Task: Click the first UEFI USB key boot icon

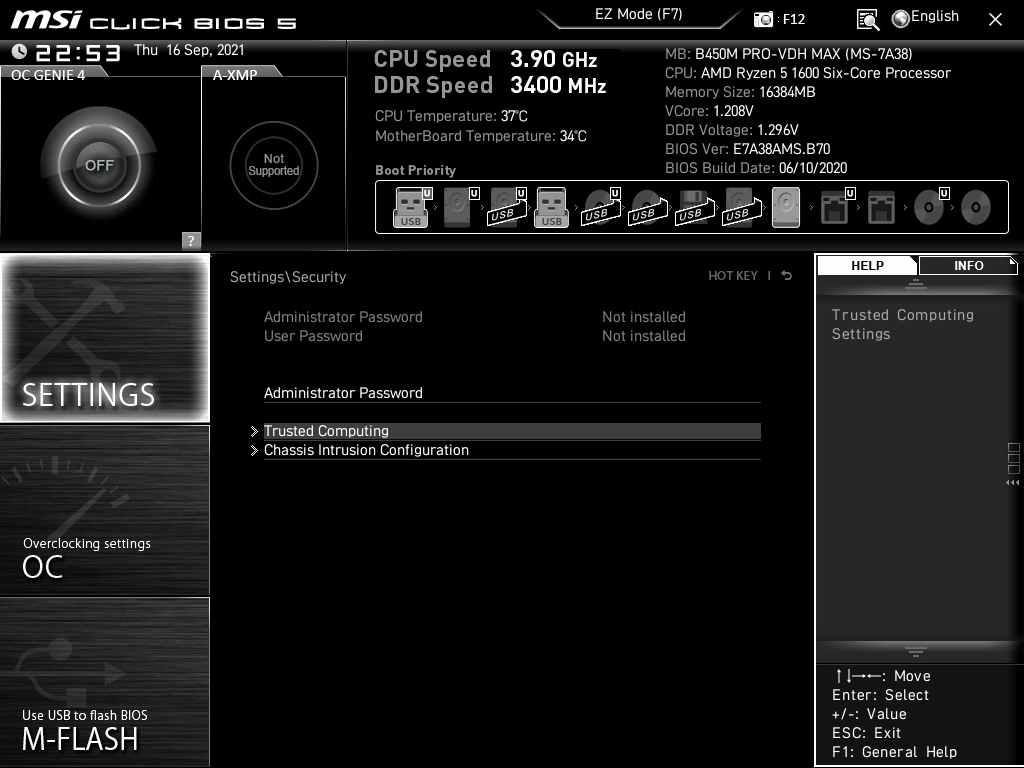Action: coord(411,208)
